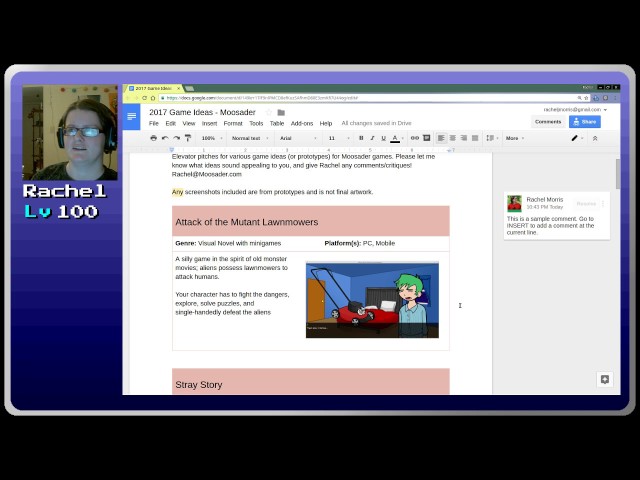The width and height of the screenshot is (640, 480).
Task: Open the browser menu with three dots
Action: (615, 98)
